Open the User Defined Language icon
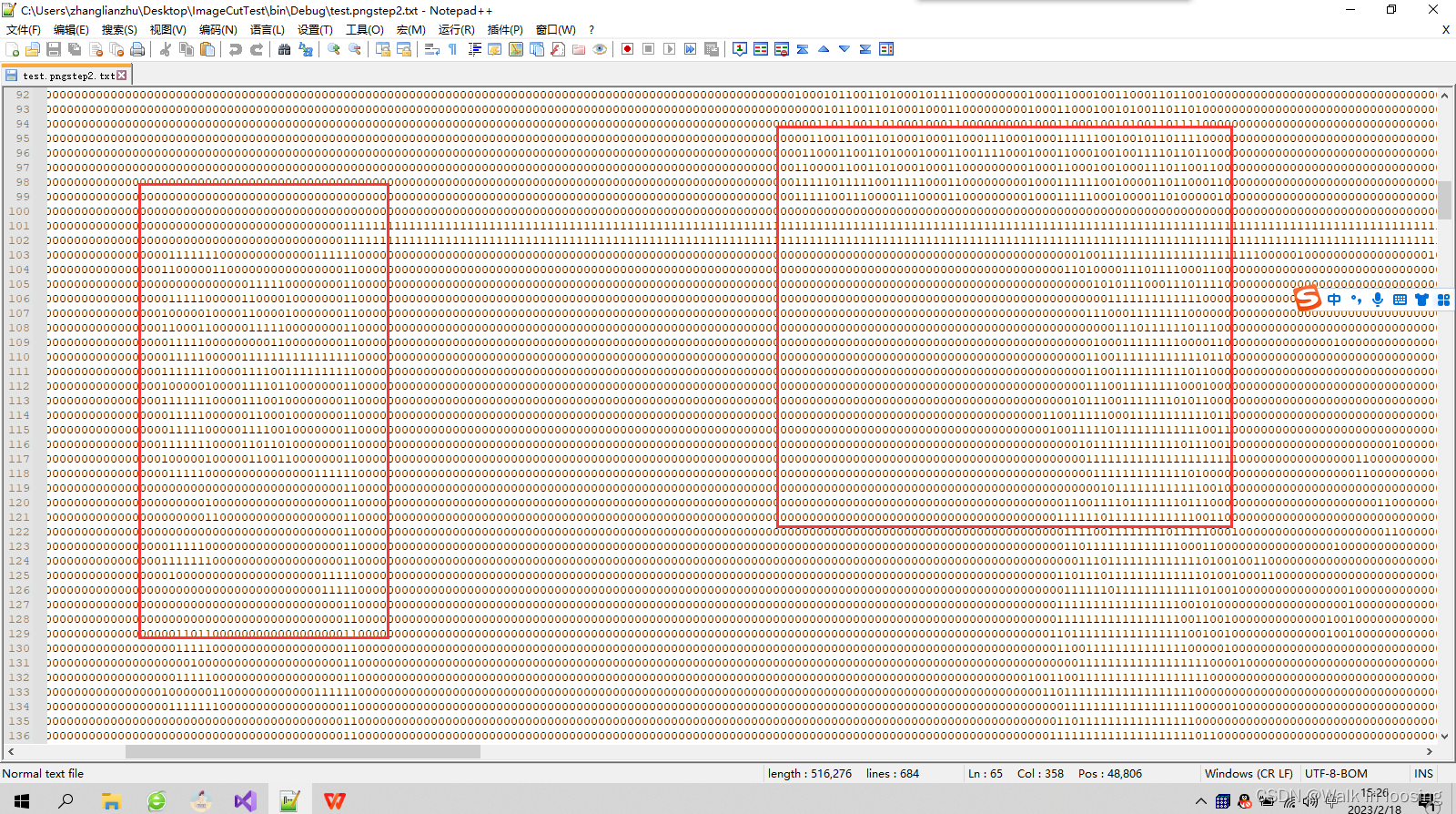This screenshot has width=1456, height=814. [495, 49]
